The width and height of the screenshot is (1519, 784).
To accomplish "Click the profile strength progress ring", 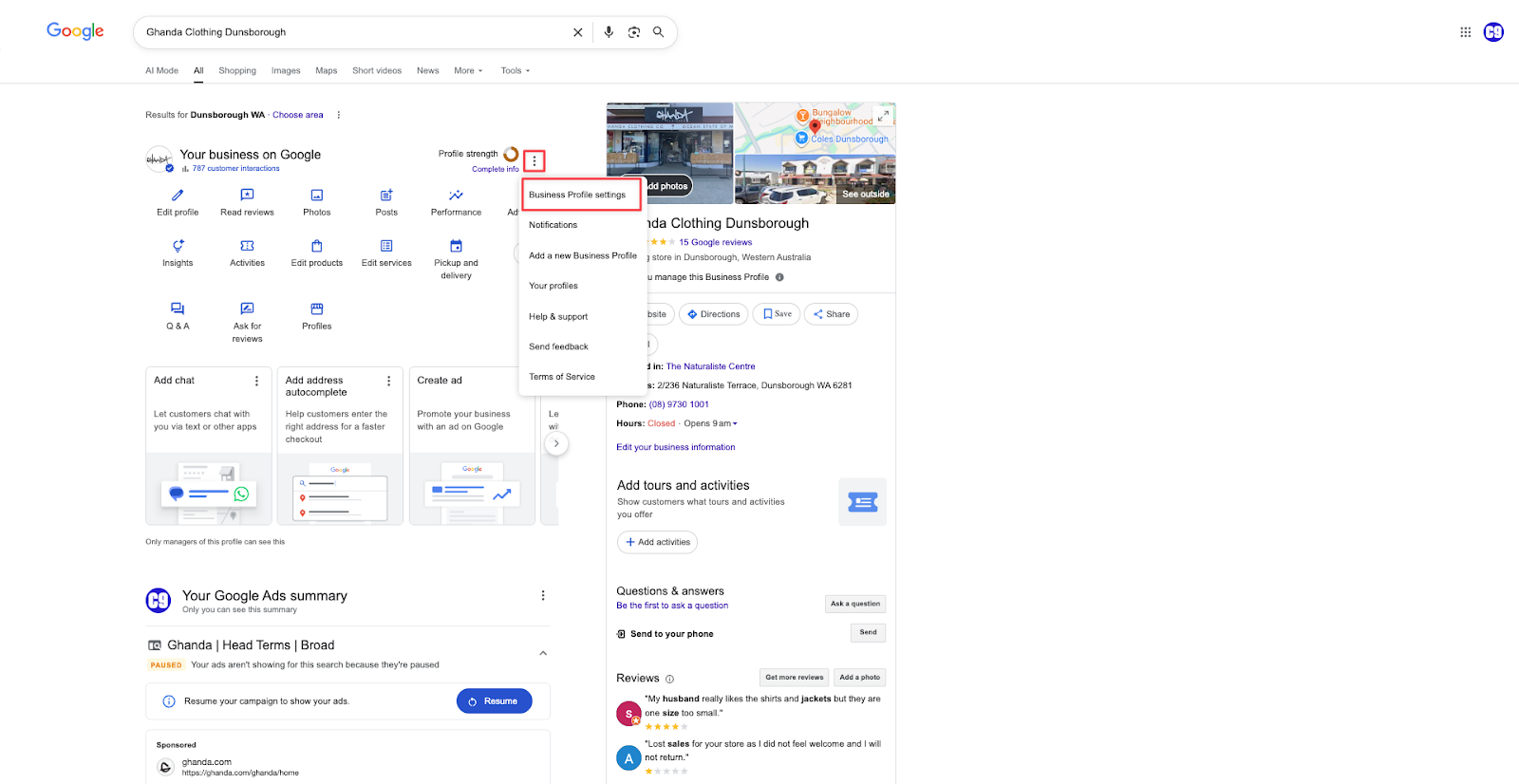I will [x=511, y=155].
